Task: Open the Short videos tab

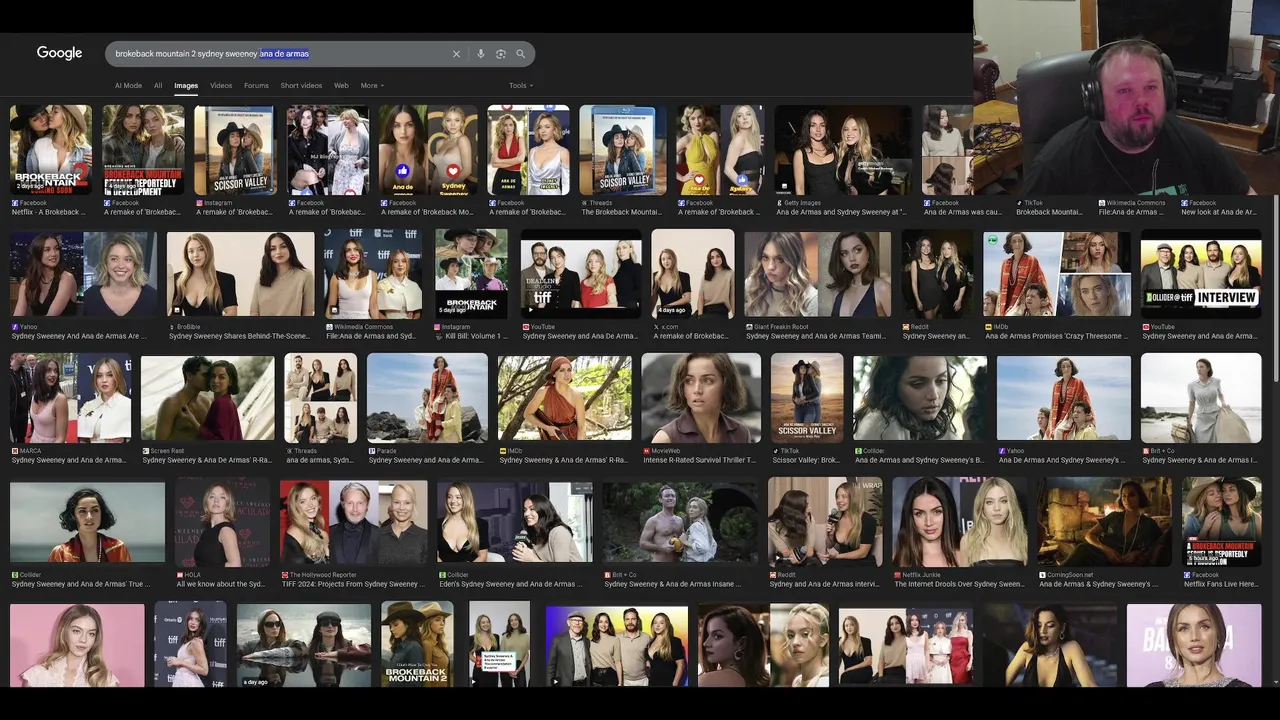Action: point(301,86)
